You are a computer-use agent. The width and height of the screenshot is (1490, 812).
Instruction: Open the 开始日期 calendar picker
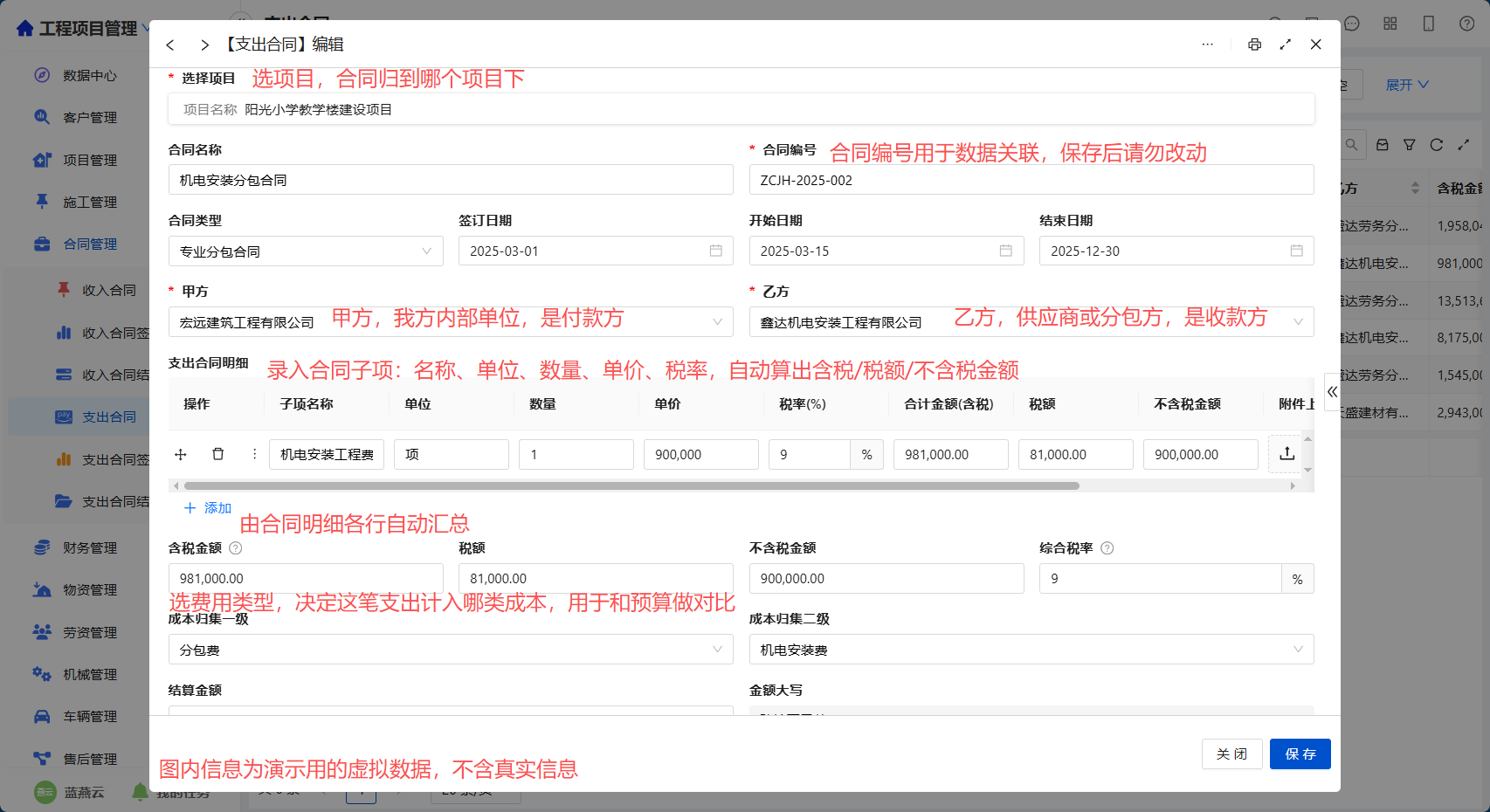pyautogui.click(x=1005, y=251)
